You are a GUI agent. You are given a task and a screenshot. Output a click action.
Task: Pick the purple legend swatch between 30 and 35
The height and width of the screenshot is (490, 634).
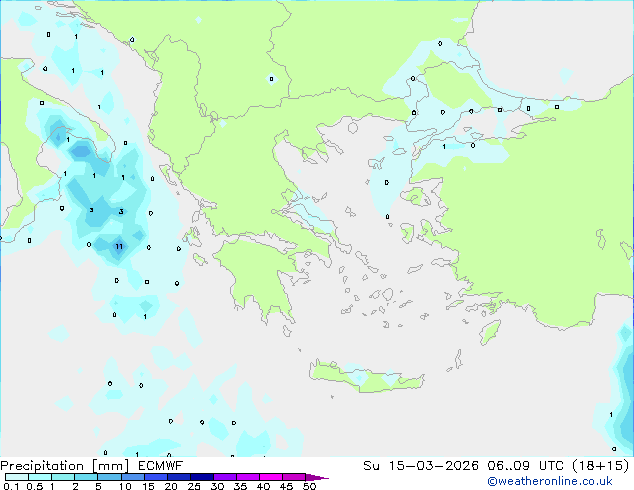pos(224,477)
